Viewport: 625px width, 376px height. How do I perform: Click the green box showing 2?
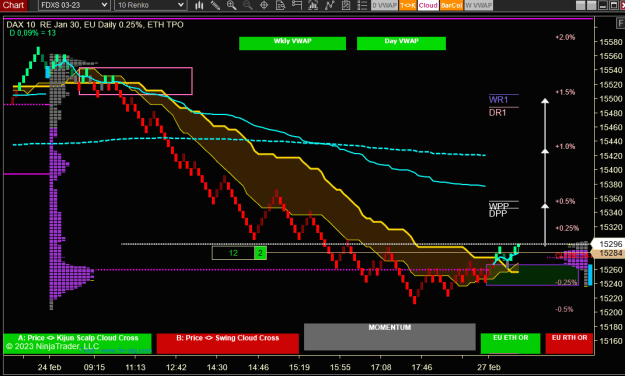260,253
